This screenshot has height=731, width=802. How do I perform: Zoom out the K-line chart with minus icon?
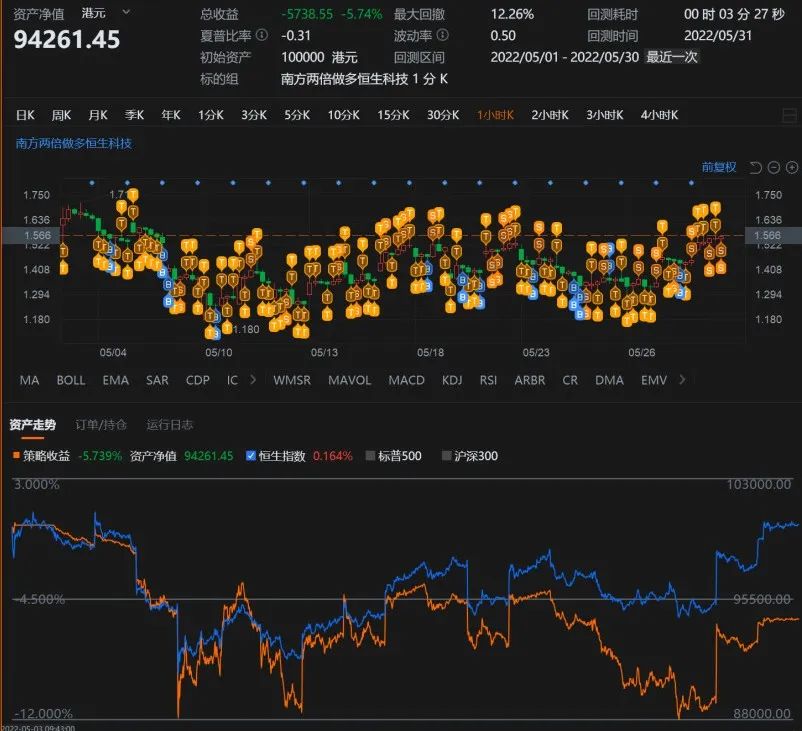773,167
